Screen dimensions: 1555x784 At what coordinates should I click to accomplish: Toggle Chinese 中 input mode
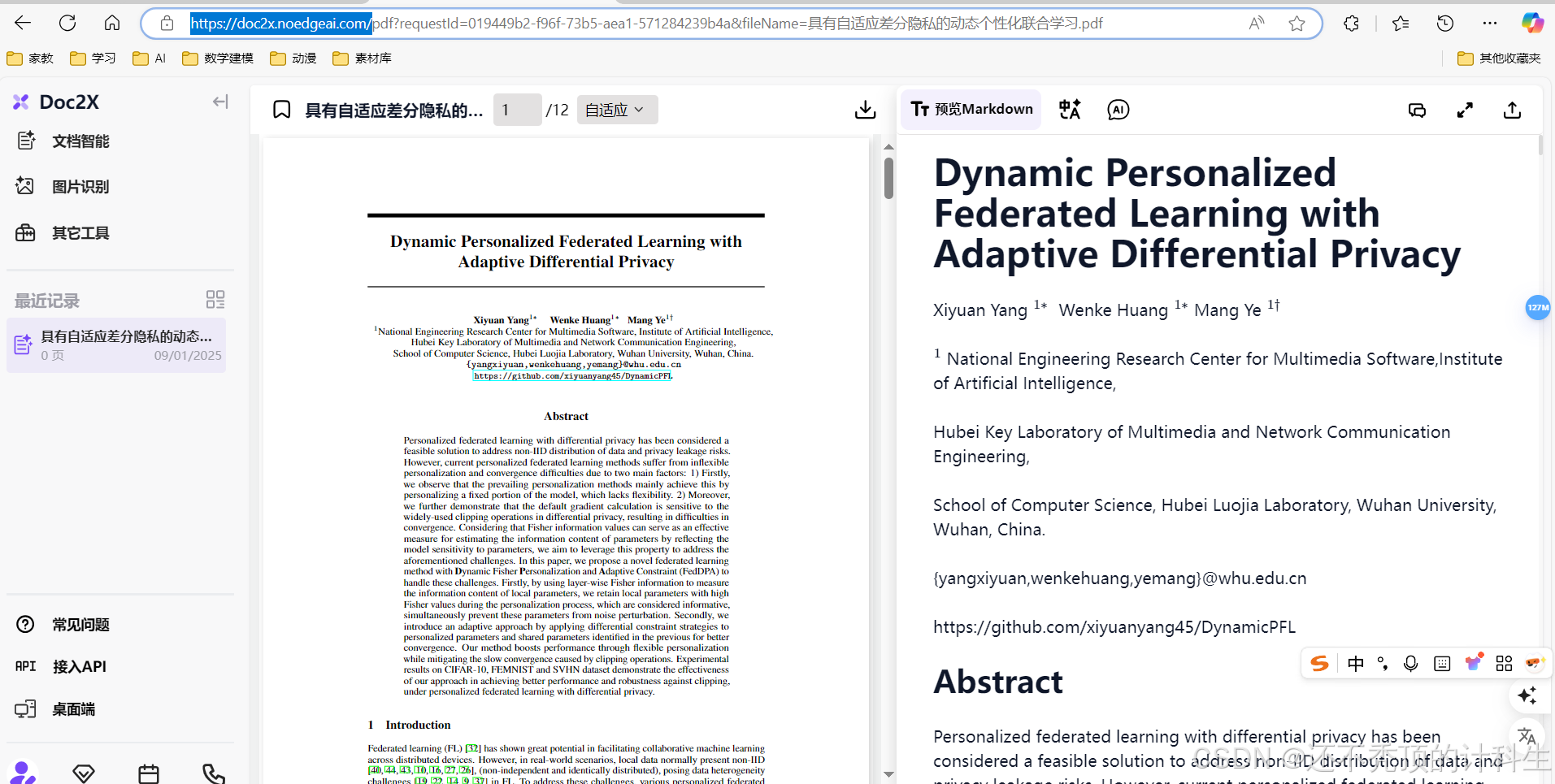pyautogui.click(x=1355, y=664)
